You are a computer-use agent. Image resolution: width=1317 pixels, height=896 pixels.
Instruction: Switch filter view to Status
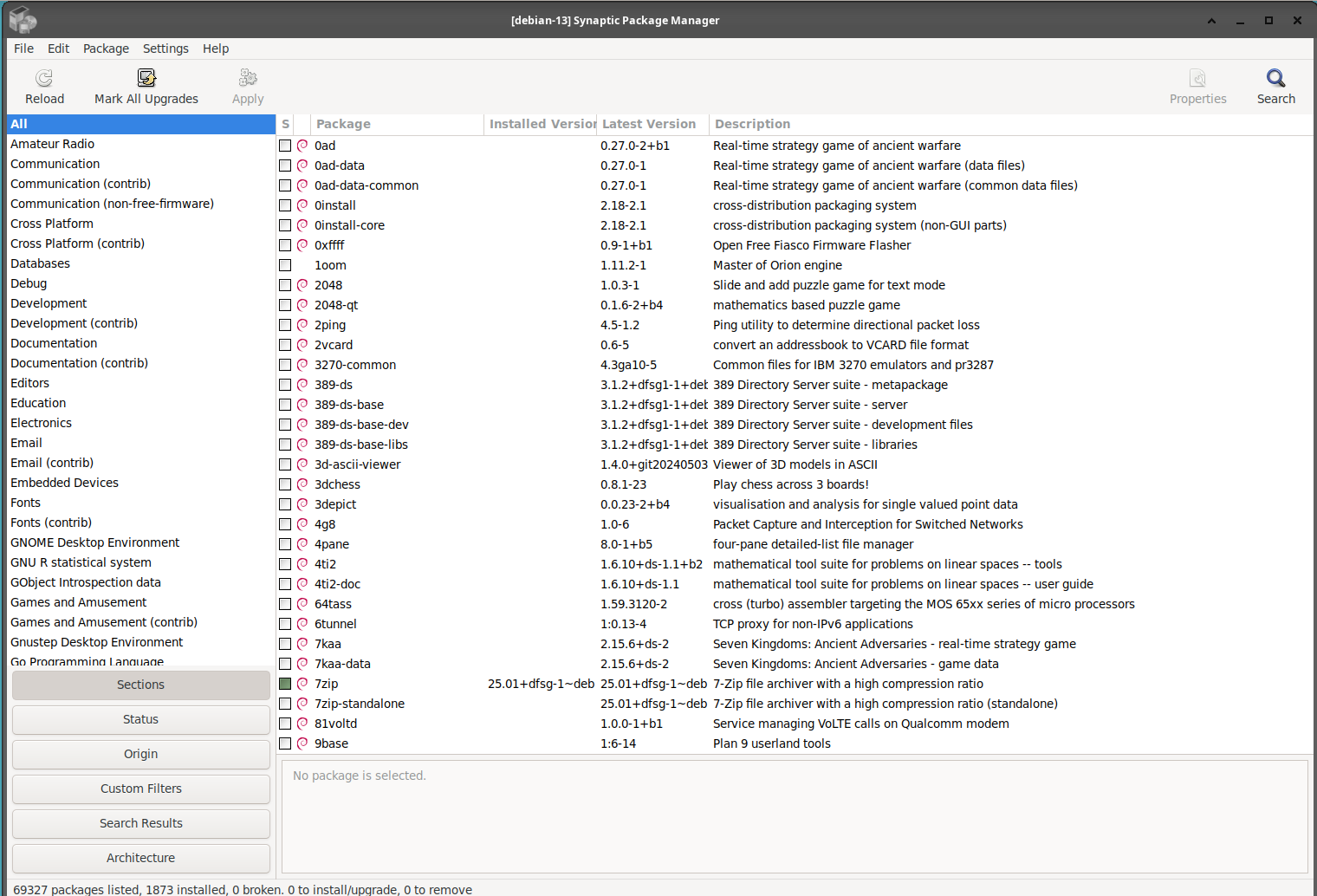pyautogui.click(x=141, y=719)
